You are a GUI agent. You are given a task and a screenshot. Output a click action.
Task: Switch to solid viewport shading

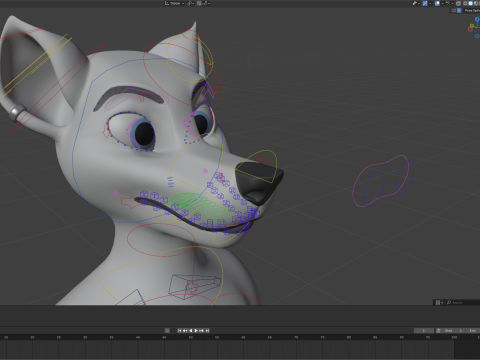[470, 3]
